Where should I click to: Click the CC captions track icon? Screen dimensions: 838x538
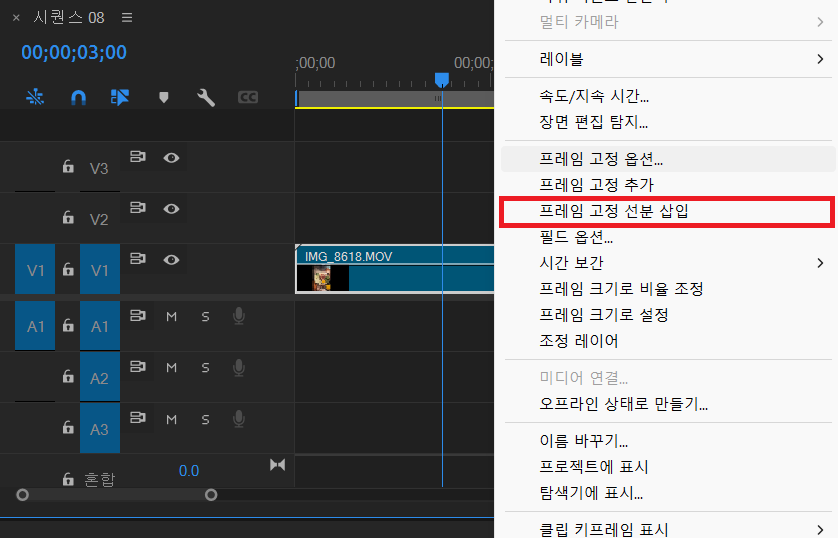tap(247, 97)
